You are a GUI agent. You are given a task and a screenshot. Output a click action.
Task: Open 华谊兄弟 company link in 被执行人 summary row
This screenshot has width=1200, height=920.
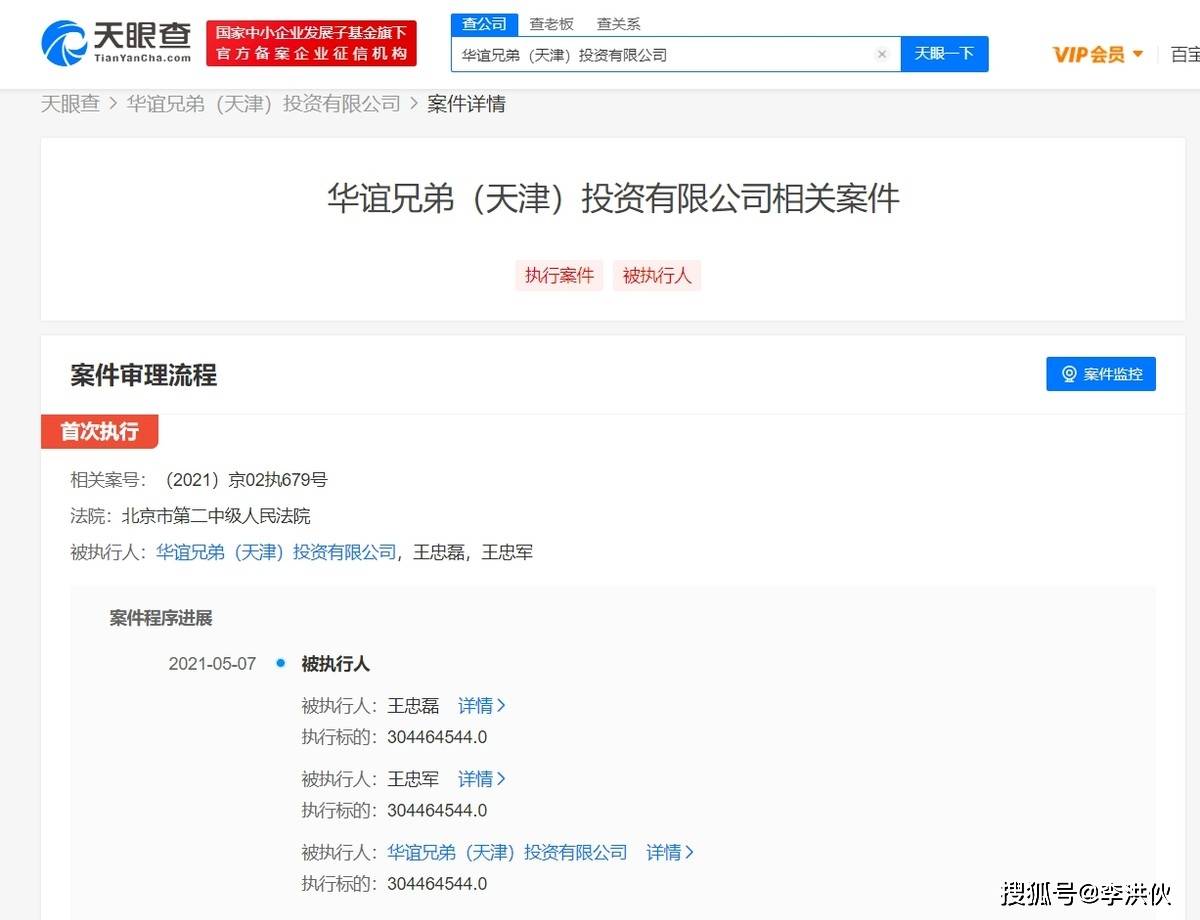276,552
